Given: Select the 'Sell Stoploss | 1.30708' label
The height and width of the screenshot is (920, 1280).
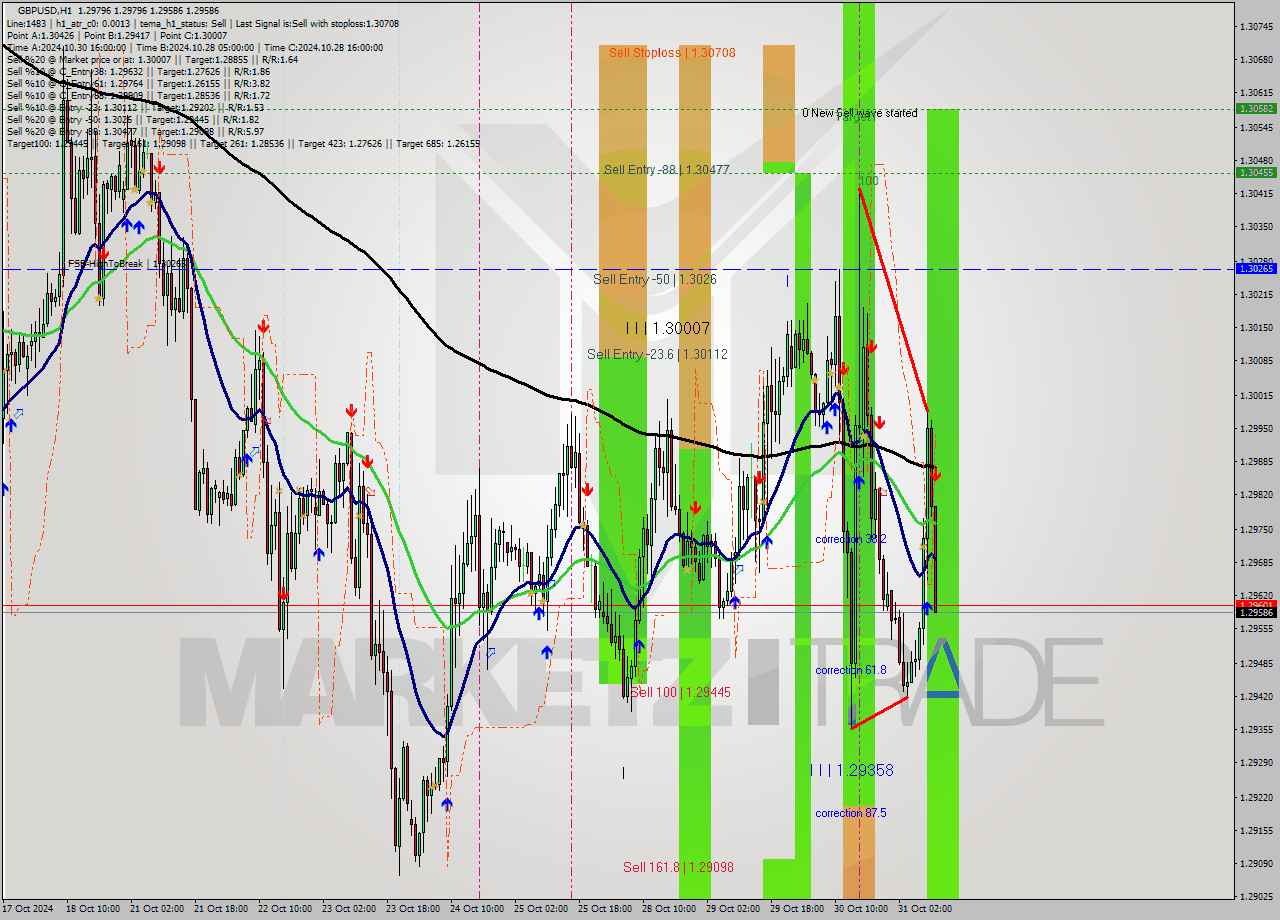Looking at the screenshot, I should tap(672, 53).
